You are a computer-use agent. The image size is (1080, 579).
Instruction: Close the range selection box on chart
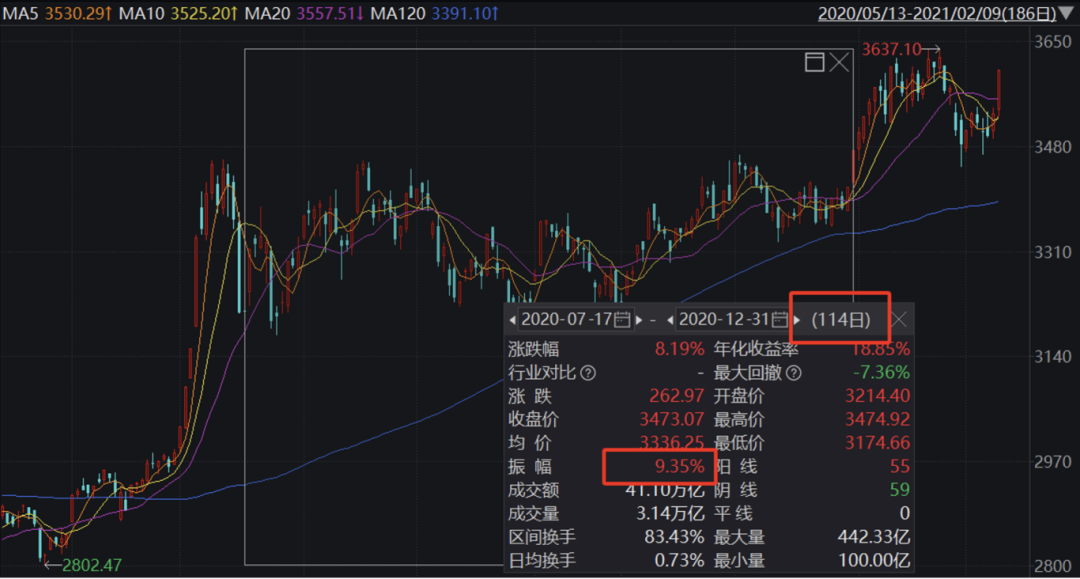(839, 63)
